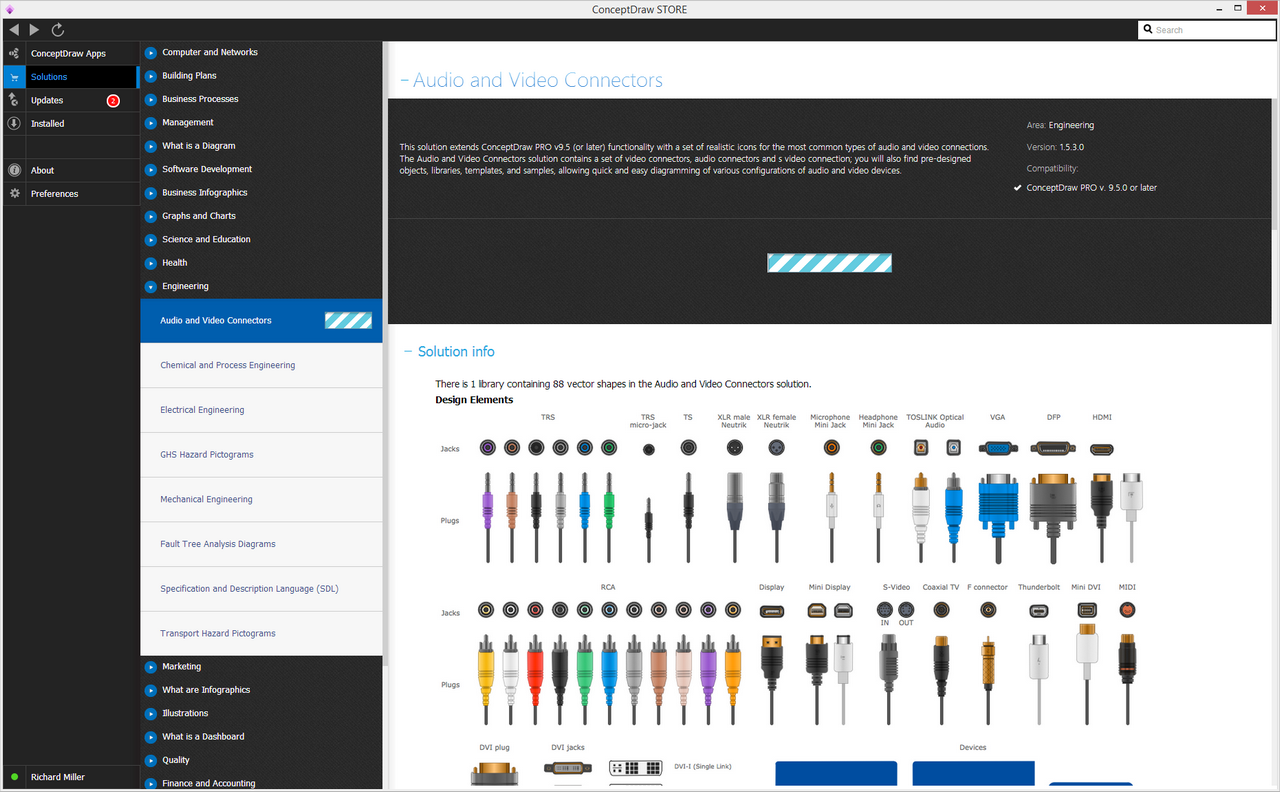This screenshot has width=1280, height=792.
Task: Go back with the left arrow
Action: coord(13,30)
